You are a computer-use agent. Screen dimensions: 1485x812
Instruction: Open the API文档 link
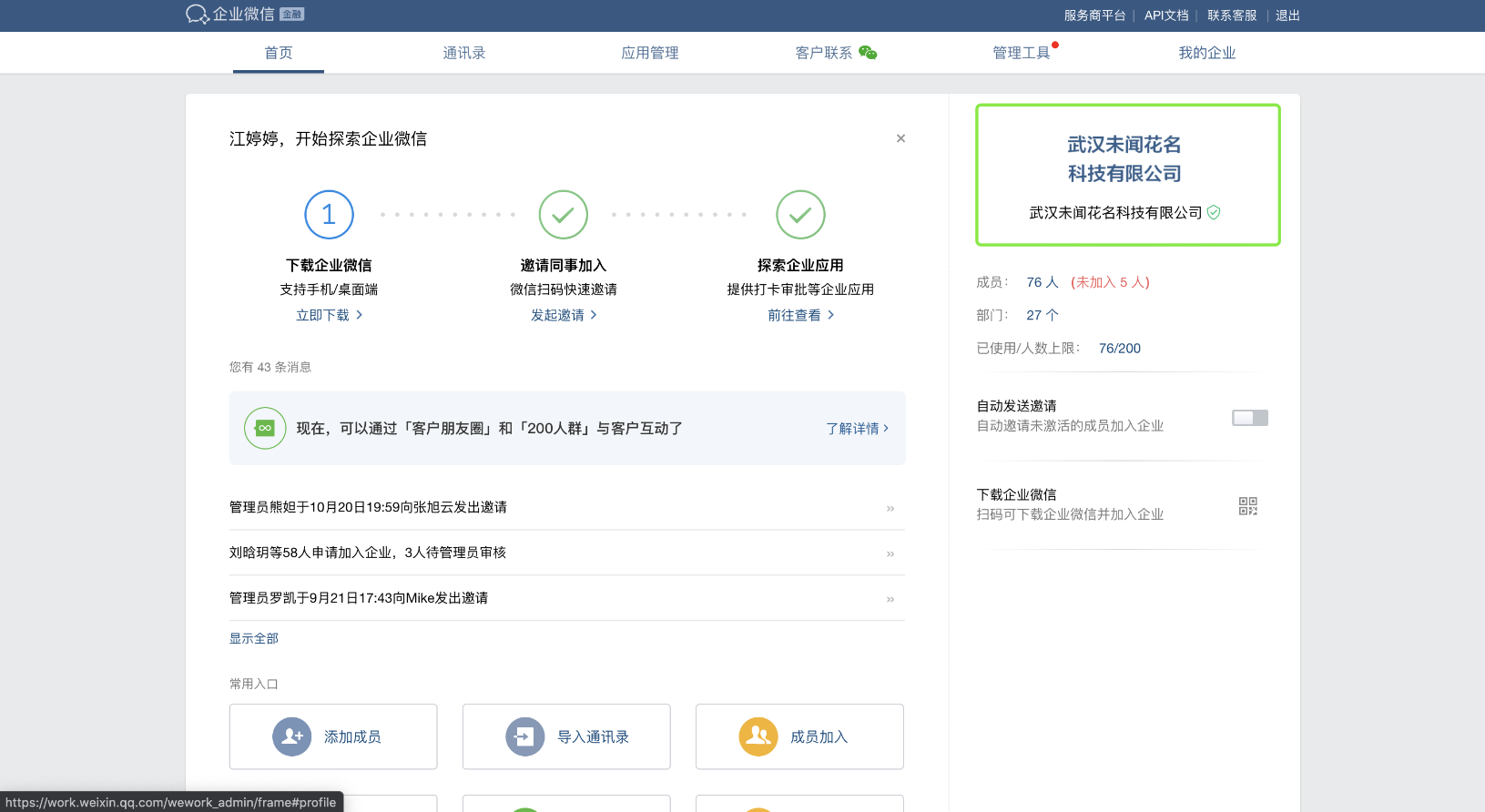(x=1166, y=15)
